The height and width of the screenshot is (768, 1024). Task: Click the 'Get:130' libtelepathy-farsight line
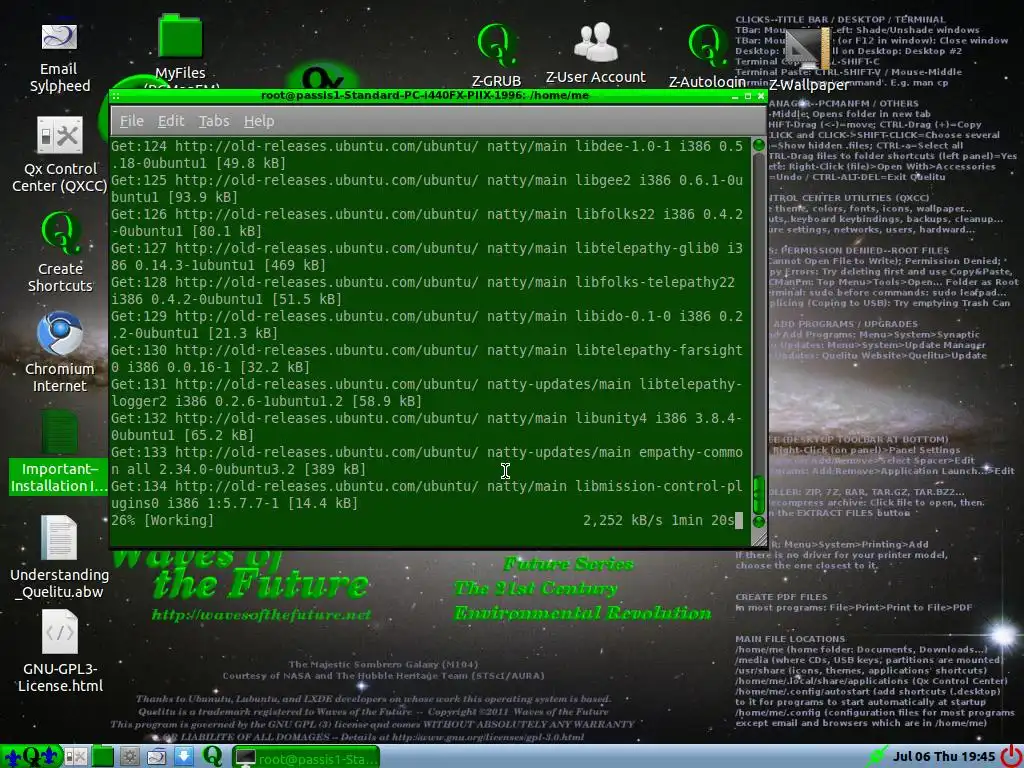(426, 358)
